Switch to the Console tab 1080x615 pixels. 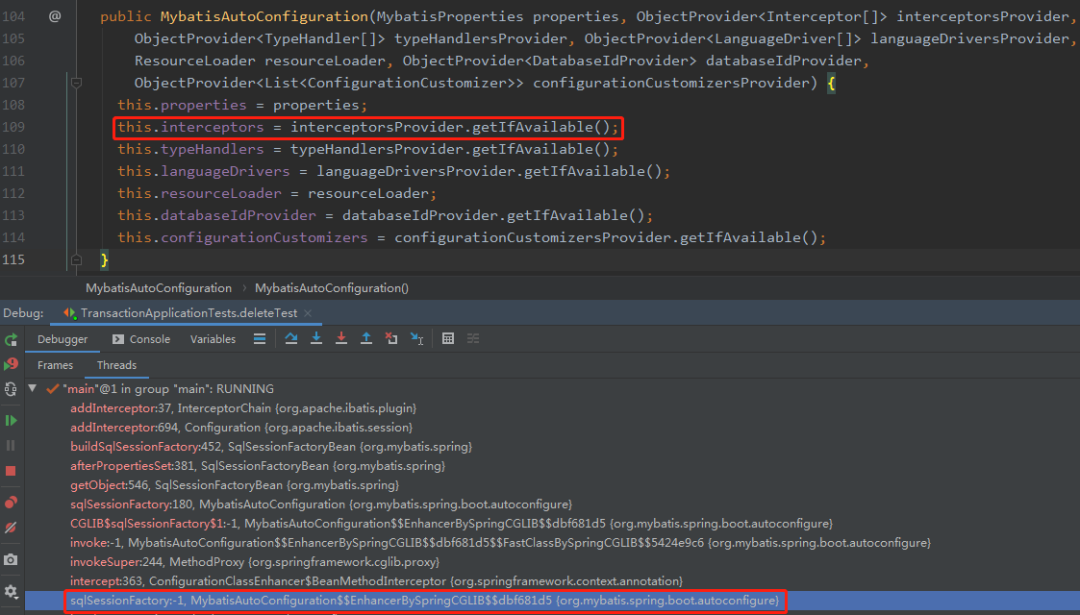click(141, 339)
